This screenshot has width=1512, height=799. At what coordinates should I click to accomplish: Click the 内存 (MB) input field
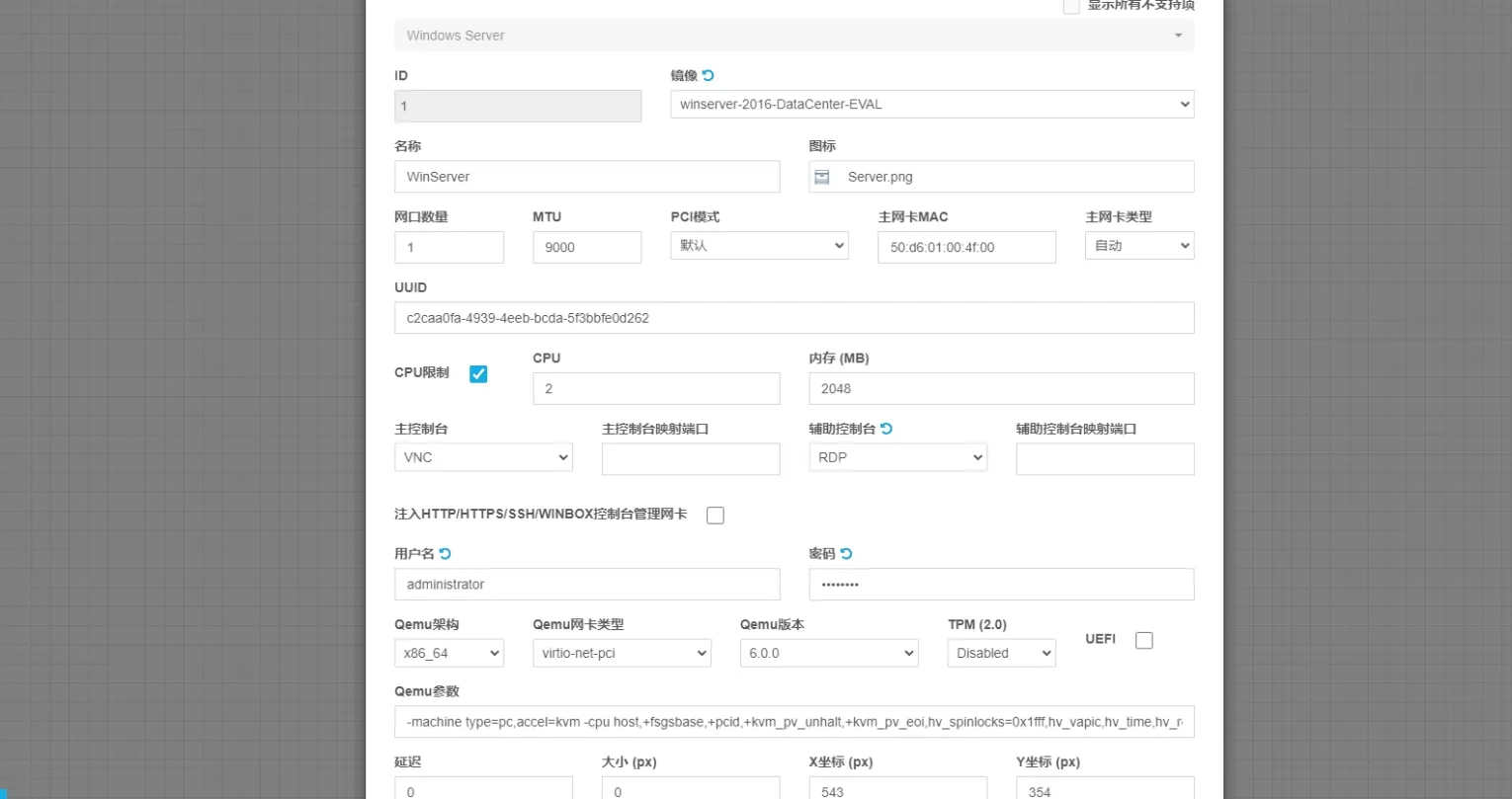coord(1000,388)
